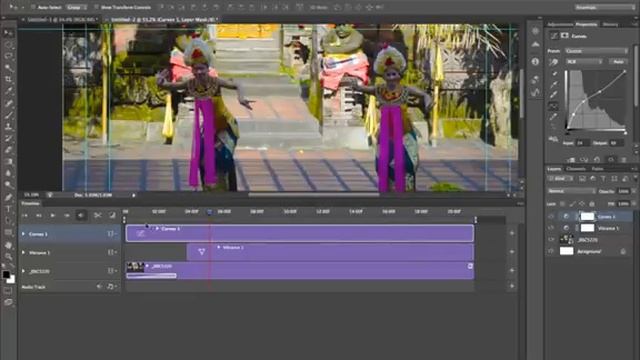Toggle the Auto-Select checkbox

coord(33,7)
